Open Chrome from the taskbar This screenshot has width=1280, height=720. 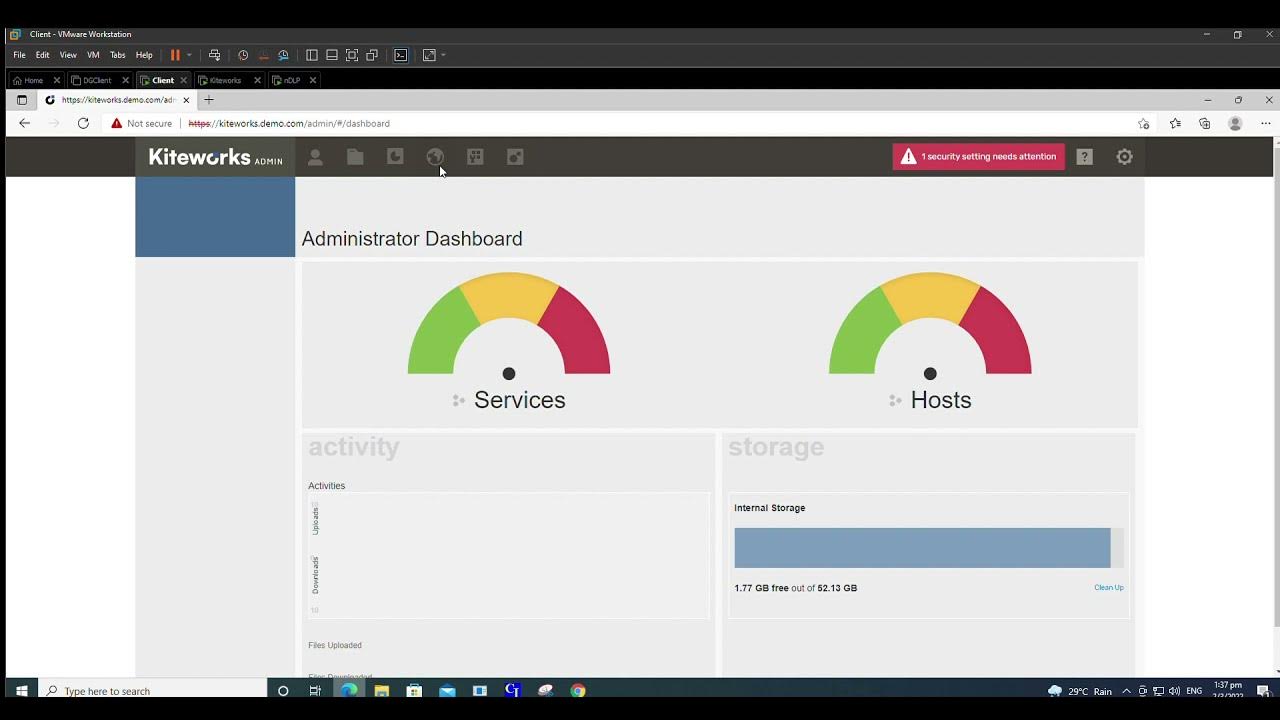578,691
